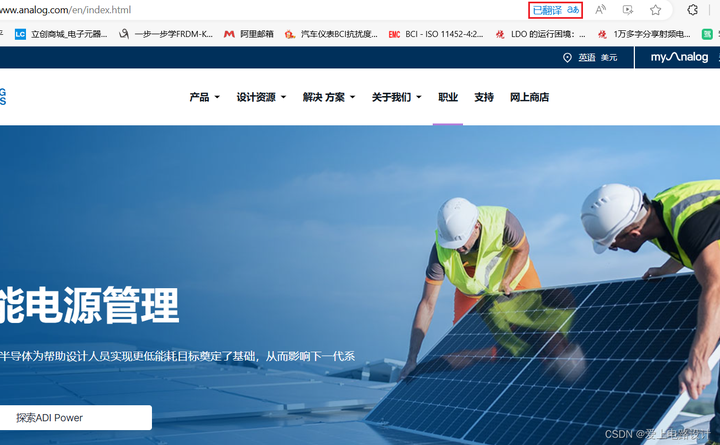
Task: Select the 职业 navigation item
Action: [x=448, y=97]
